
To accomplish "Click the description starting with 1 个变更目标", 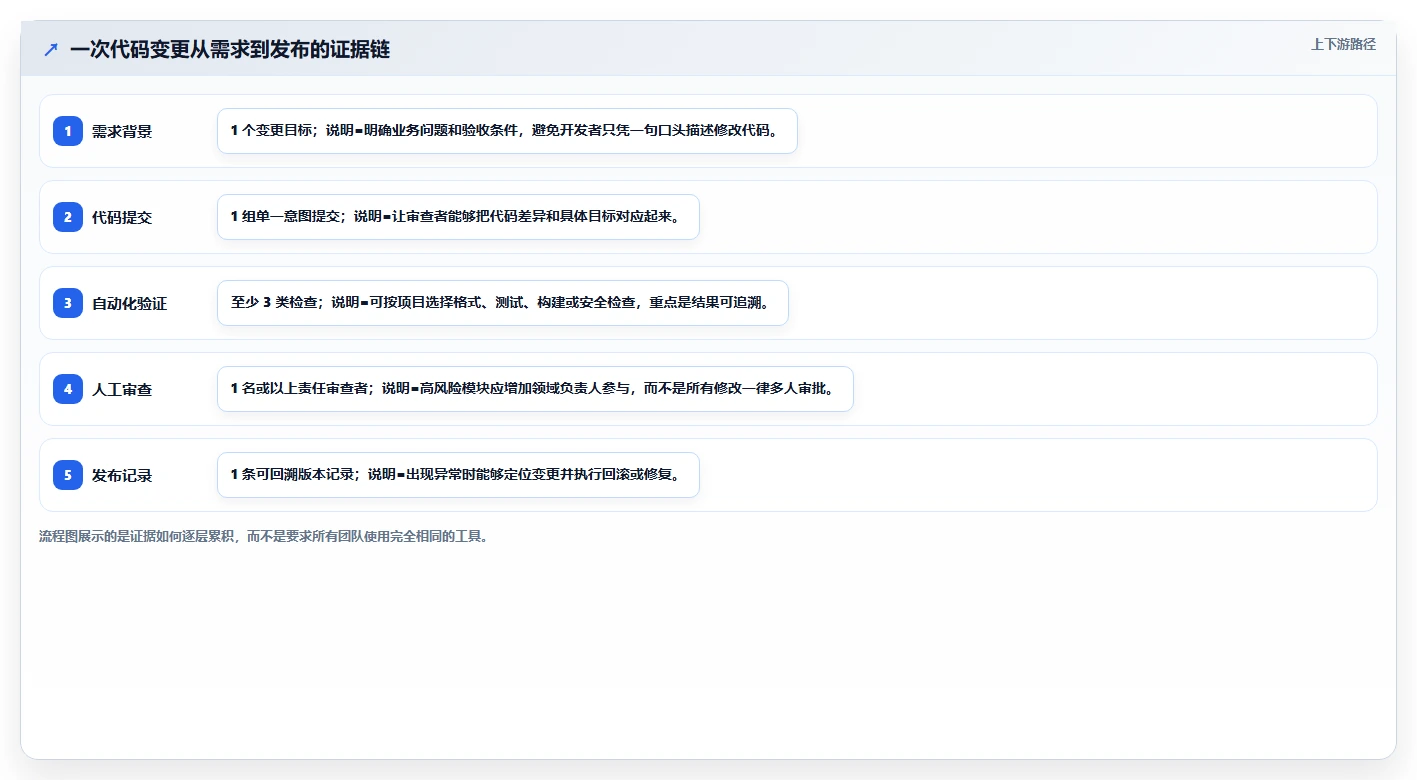I will [x=507, y=131].
